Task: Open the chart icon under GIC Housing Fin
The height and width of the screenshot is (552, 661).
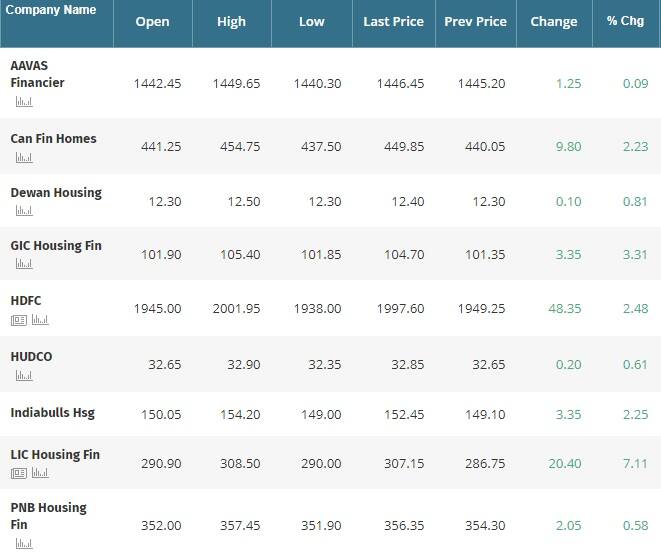Action: pyautogui.click(x=24, y=264)
